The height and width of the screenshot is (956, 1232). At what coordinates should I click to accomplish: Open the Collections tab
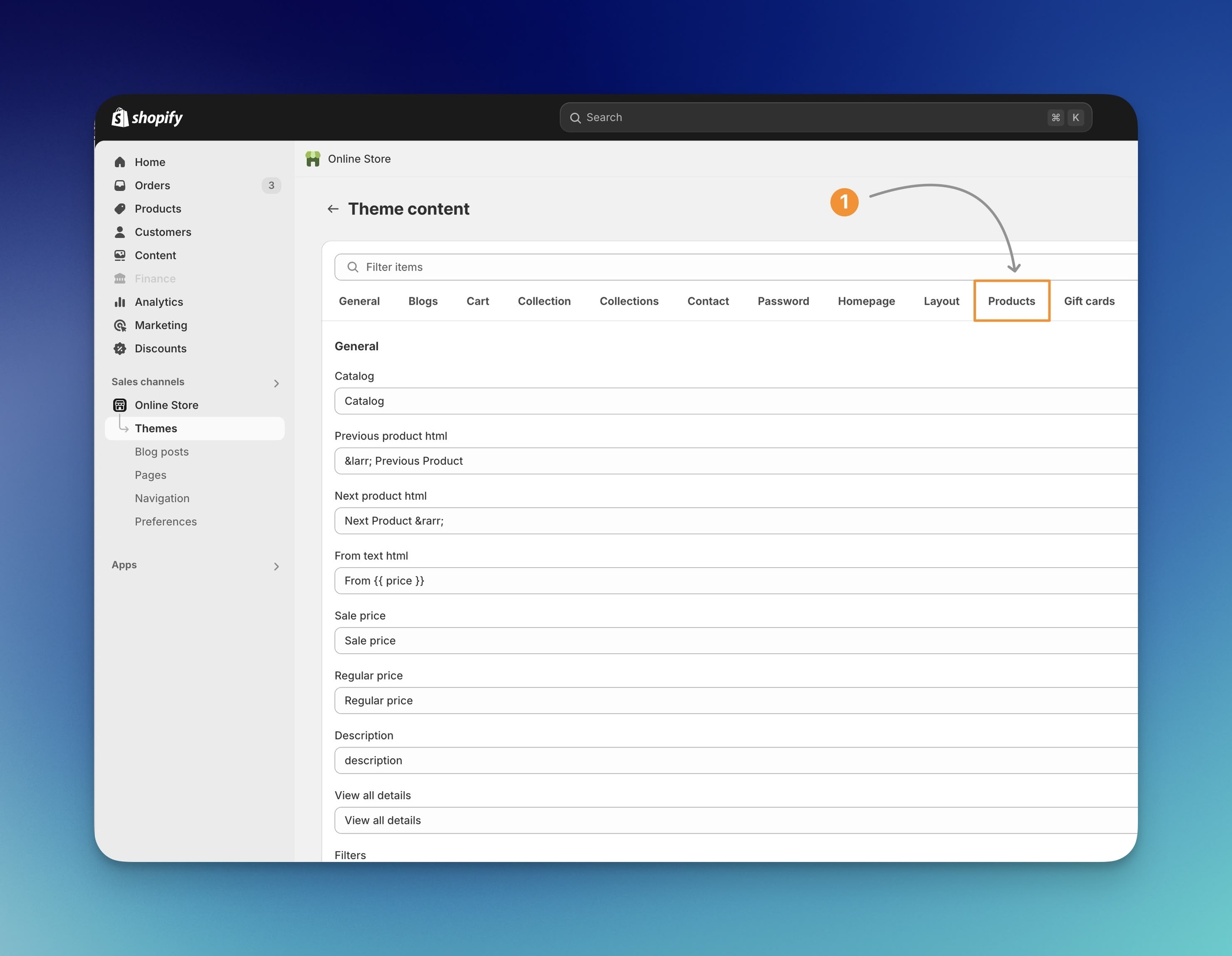point(628,301)
